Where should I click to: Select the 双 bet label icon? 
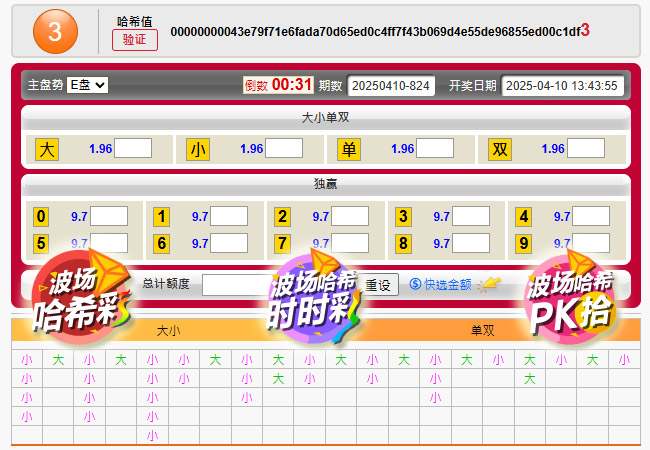[500, 149]
